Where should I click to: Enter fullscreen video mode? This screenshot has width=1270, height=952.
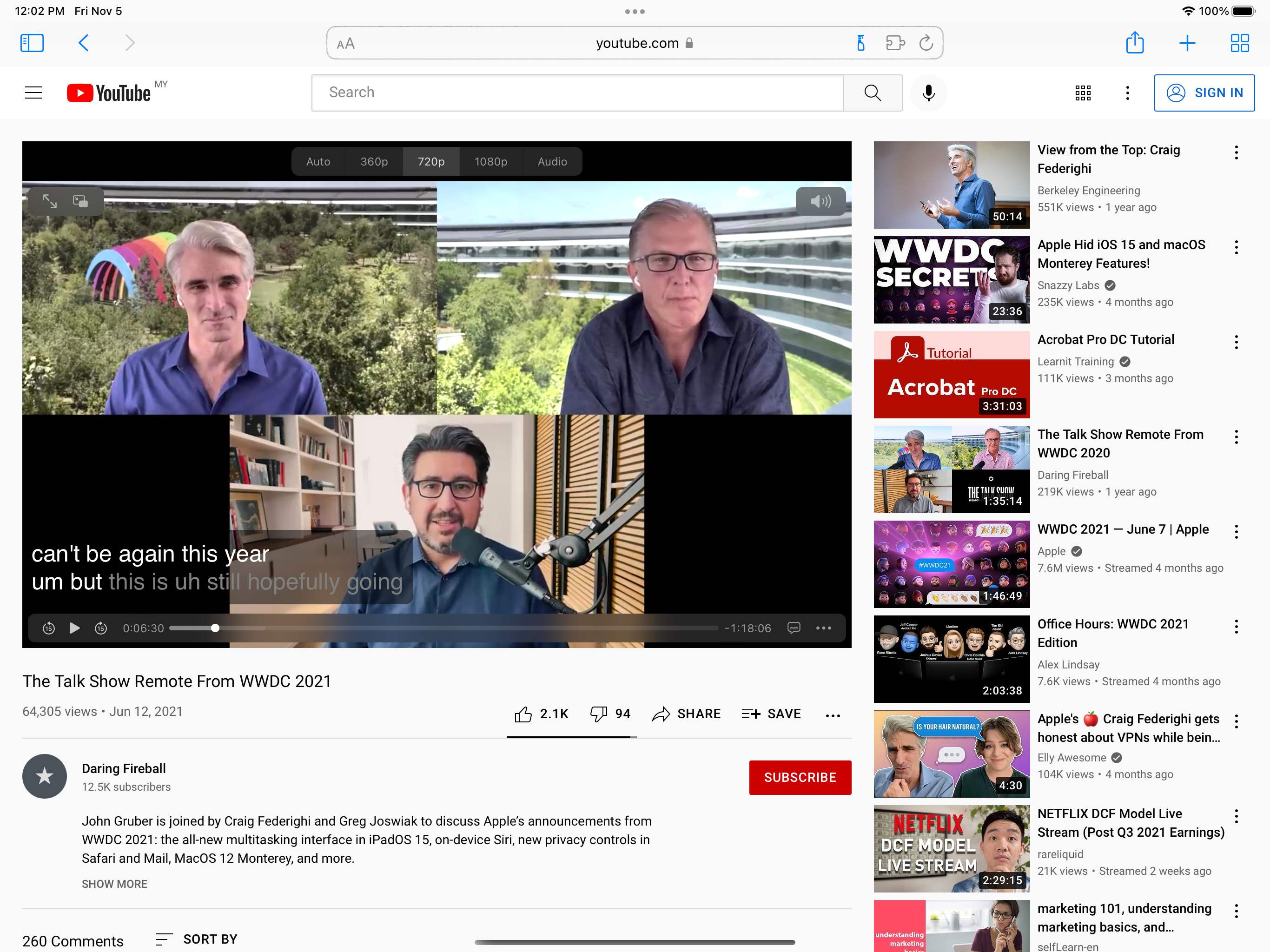[49, 201]
